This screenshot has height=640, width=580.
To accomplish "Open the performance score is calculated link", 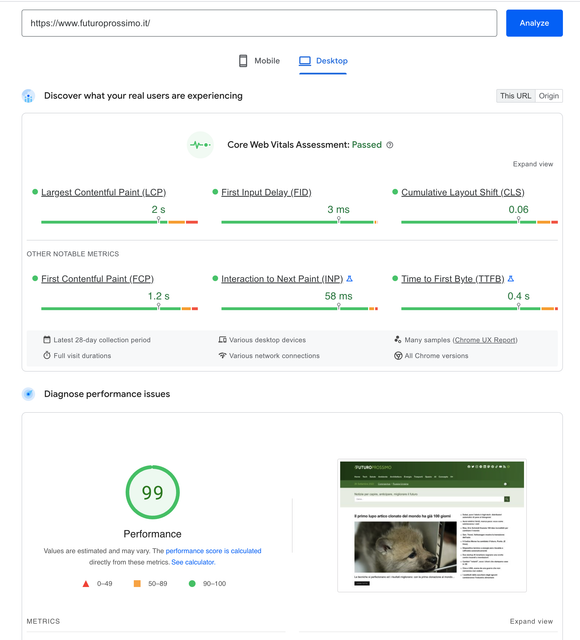I will click(213, 551).
